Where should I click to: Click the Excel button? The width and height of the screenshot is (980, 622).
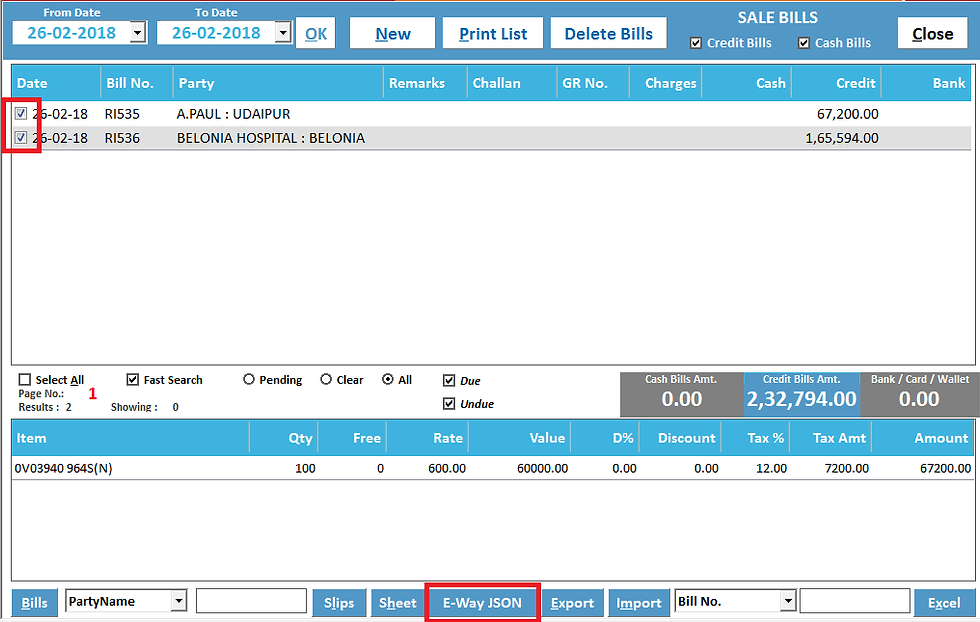944,603
